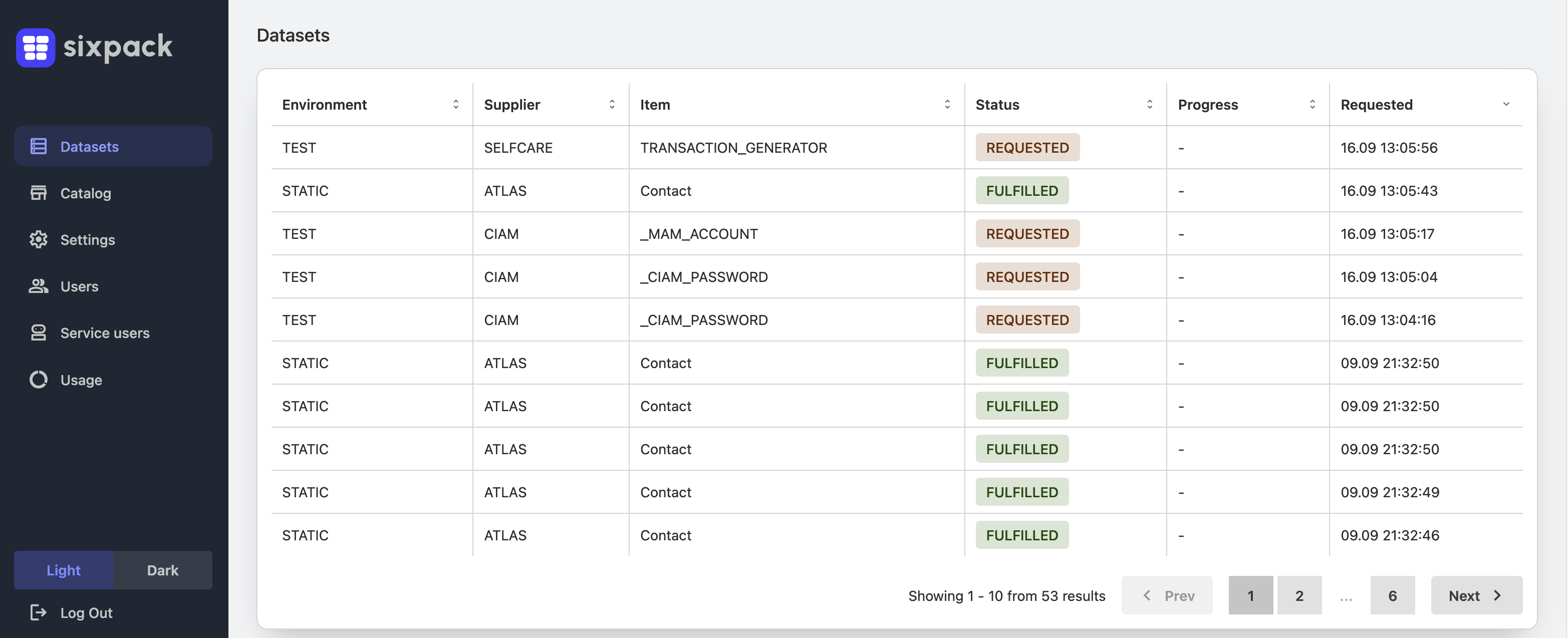Jump to page 6 of results

(1392, 595)
